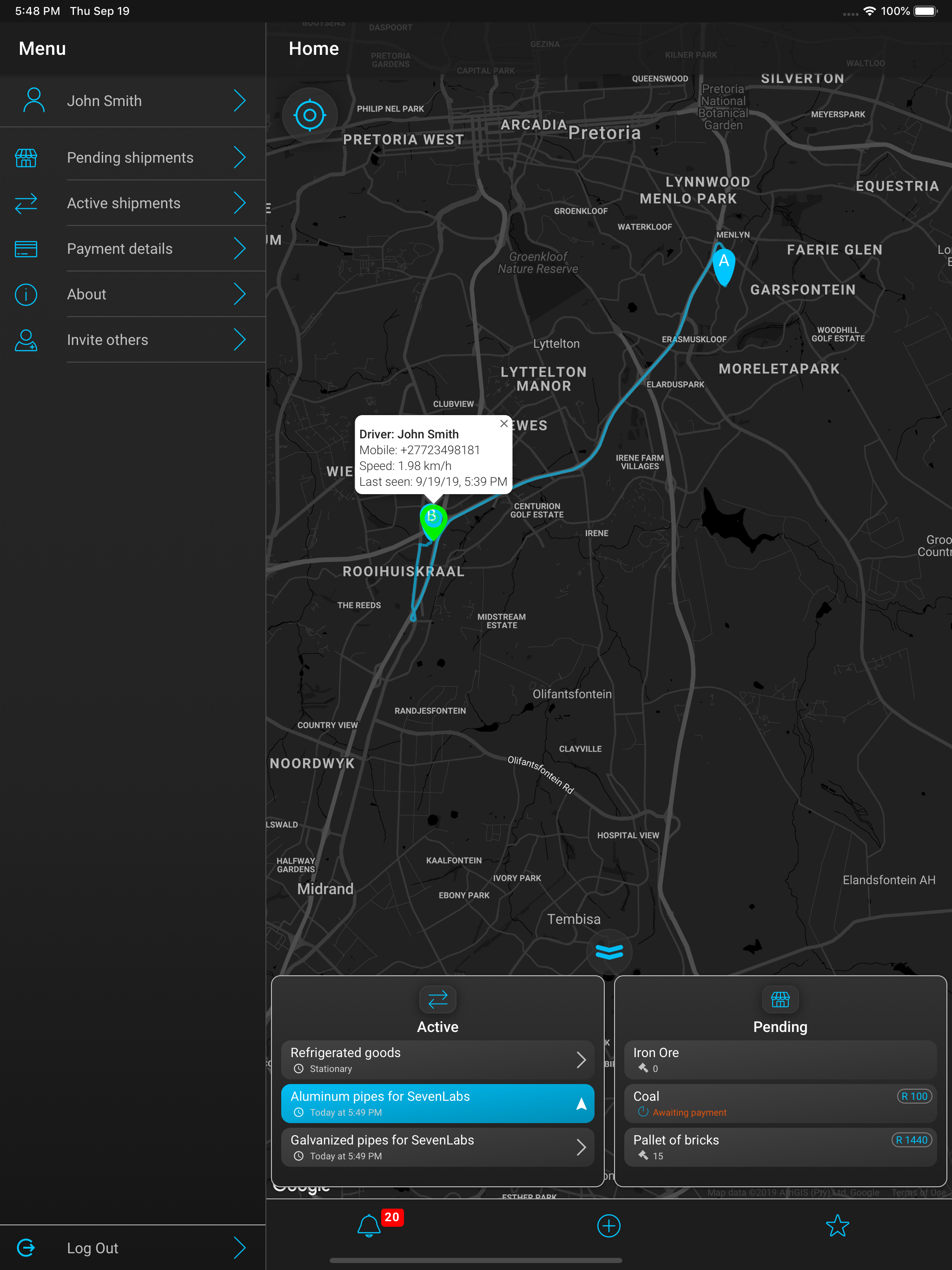This screenshot has width=952, height=1270.
Task: Select Pallet of bricks pending shipment
Action: [x=780, y=1147]
